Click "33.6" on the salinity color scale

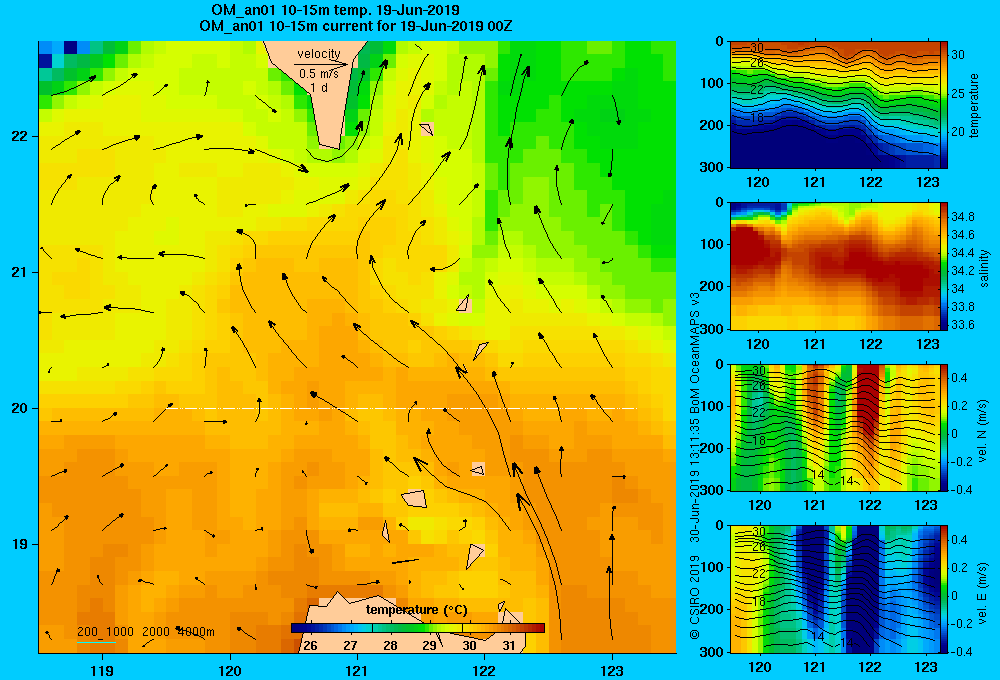[962, 325]
